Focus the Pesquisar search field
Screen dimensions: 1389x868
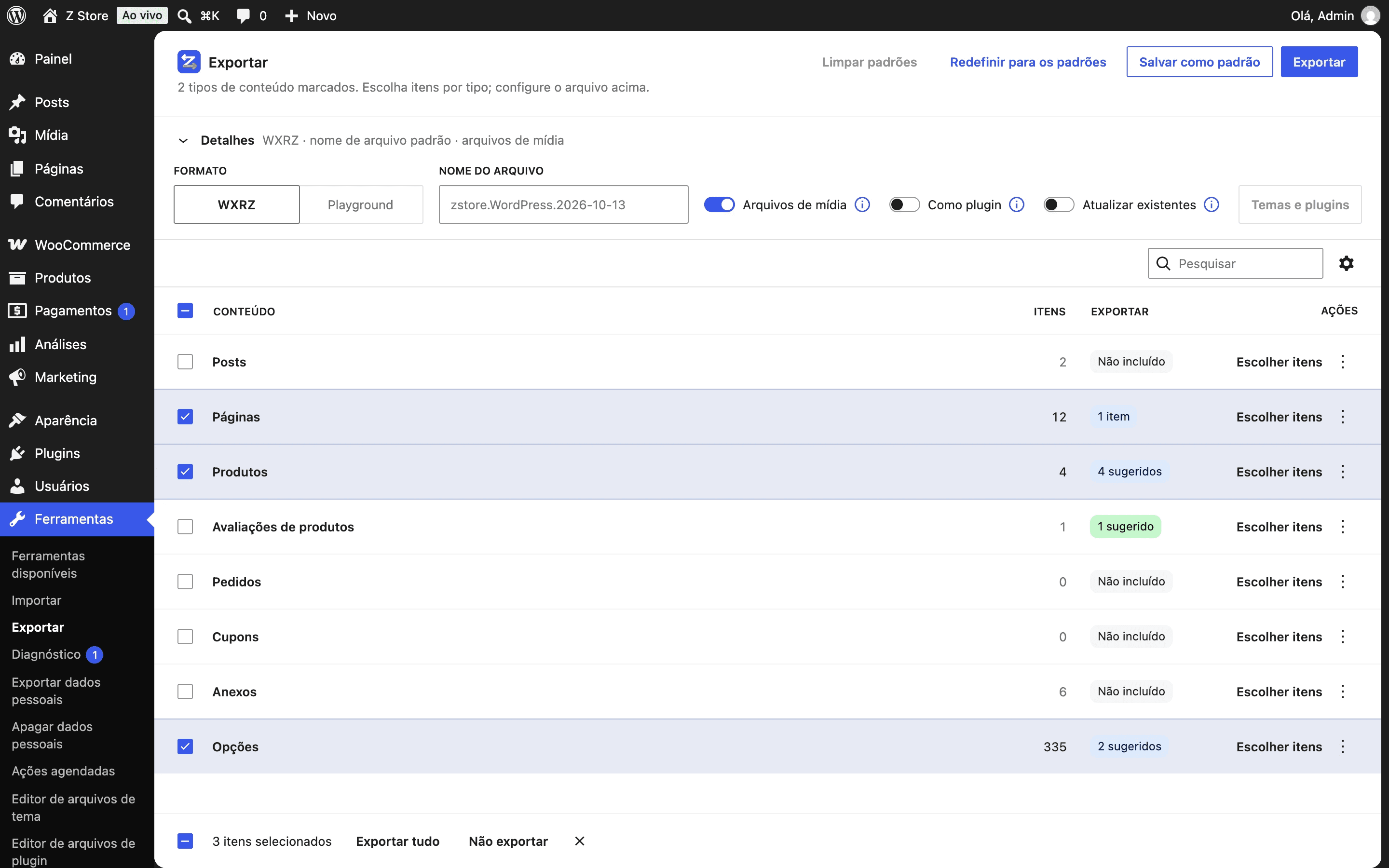tap(1235, 263)
